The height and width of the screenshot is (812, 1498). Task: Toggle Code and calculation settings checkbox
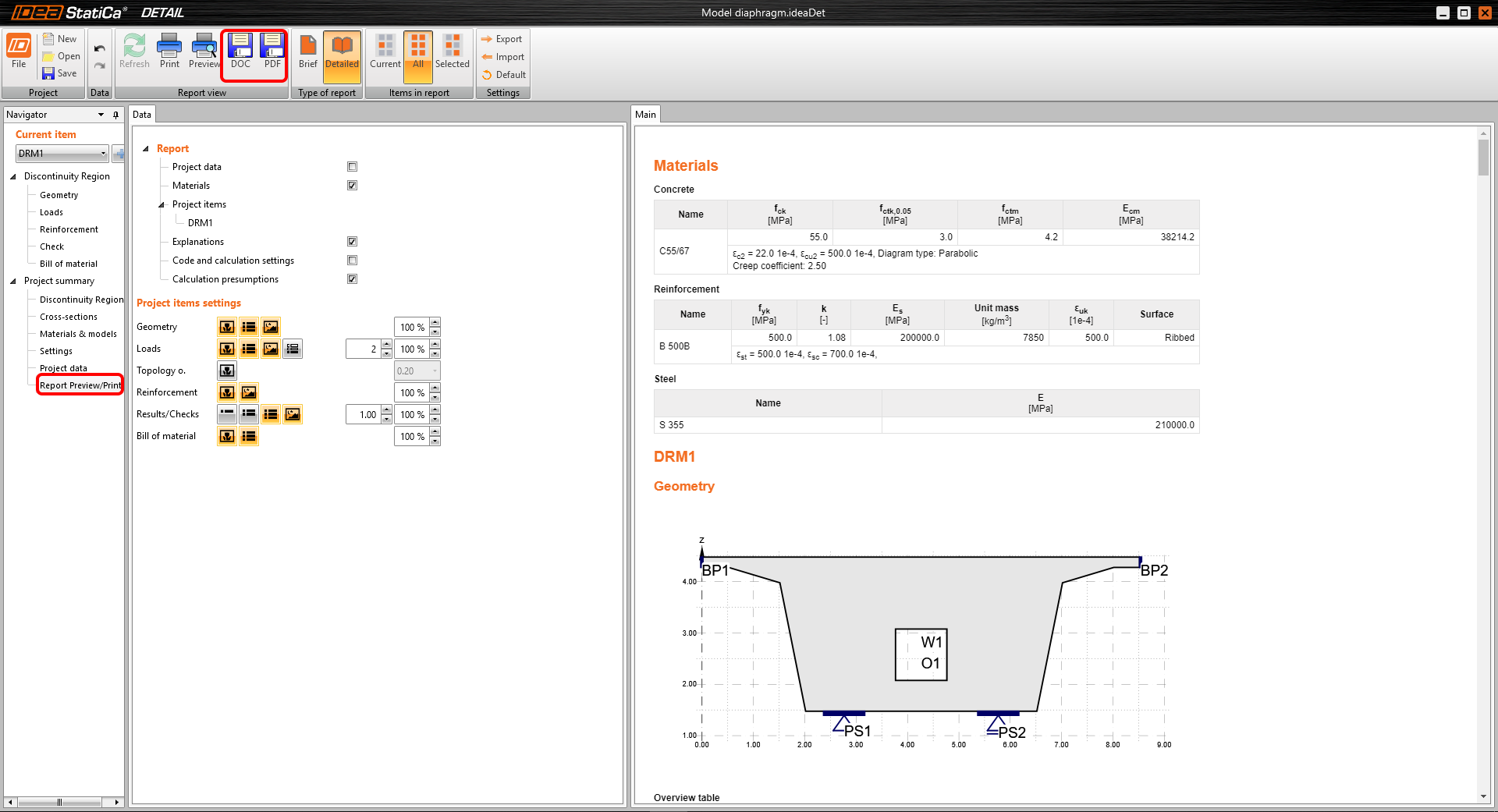[x=352, y=261]
